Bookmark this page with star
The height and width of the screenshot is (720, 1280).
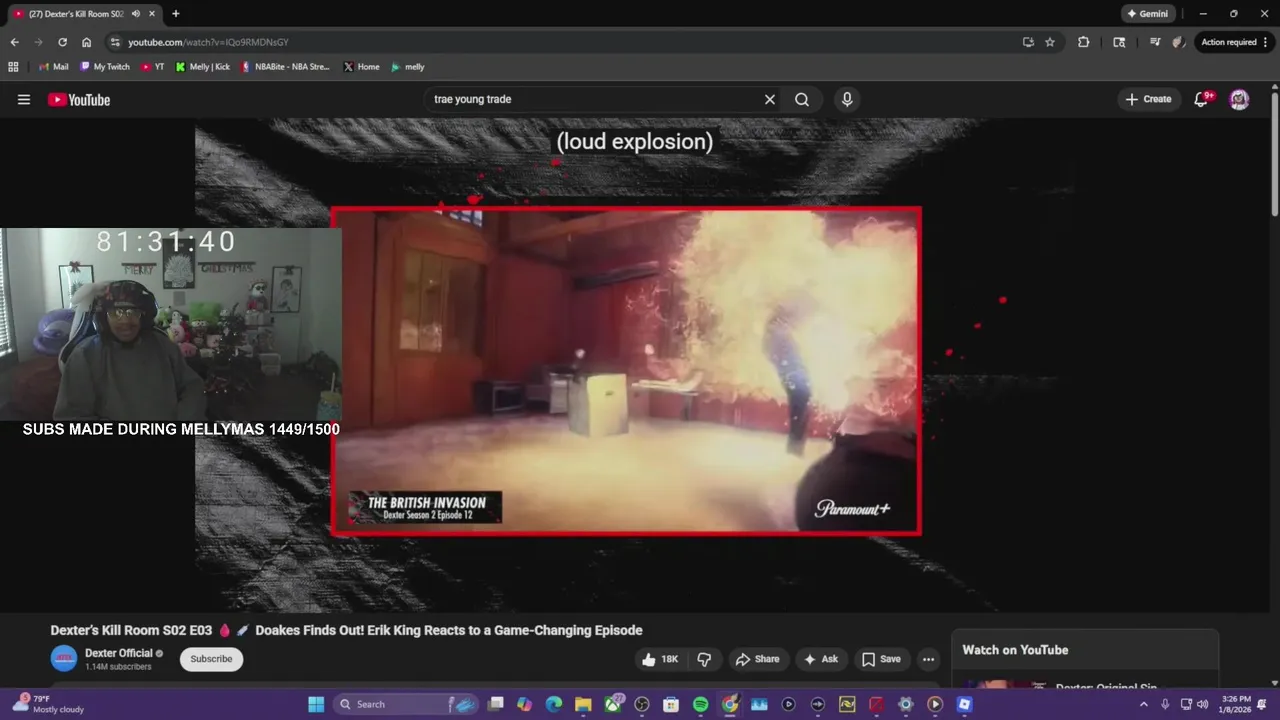click(x=1050, y=42)
